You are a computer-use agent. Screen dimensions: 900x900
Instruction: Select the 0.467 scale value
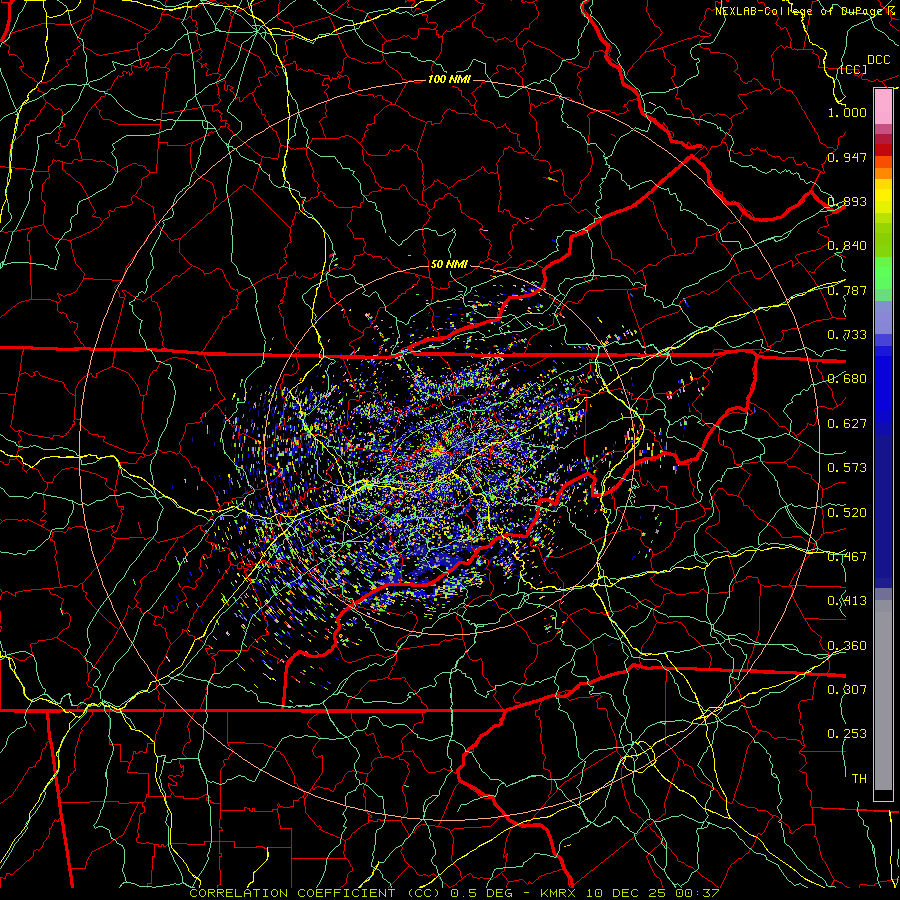pyautogui.click(x=847, y=557)
